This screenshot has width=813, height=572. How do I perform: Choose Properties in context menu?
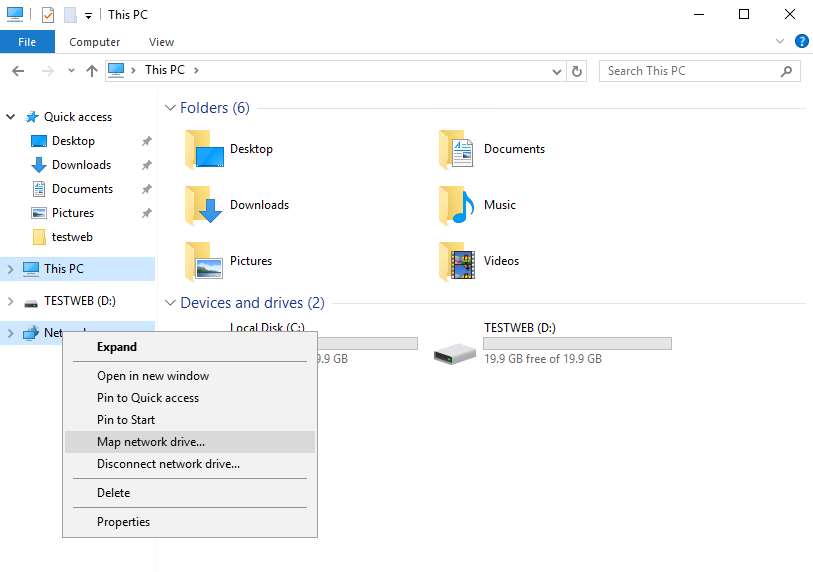click(x=190, y=522)
